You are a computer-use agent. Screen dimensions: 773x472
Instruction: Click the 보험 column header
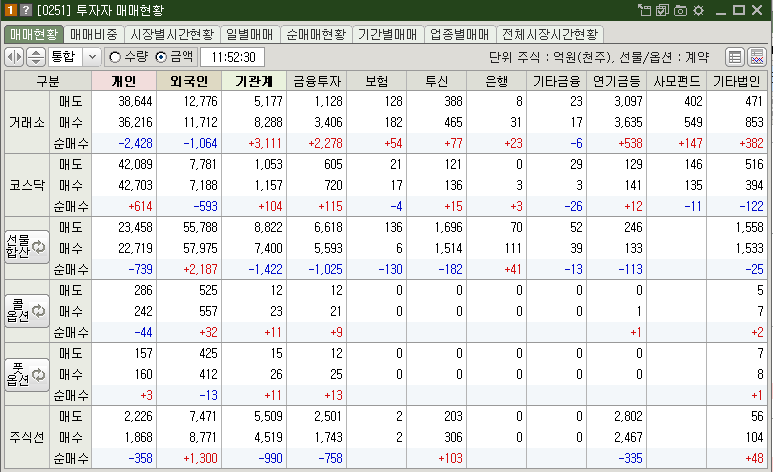[x=377, y=81]
